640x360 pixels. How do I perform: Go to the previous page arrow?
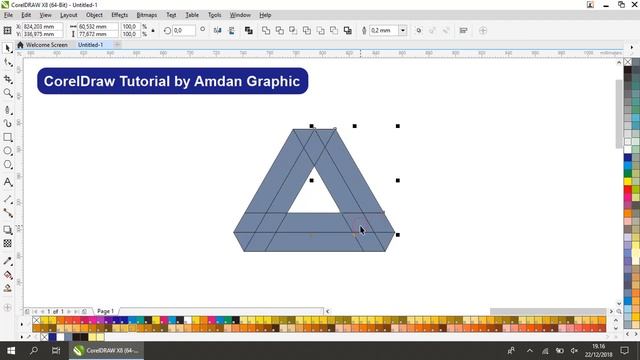tap(42, 311)
